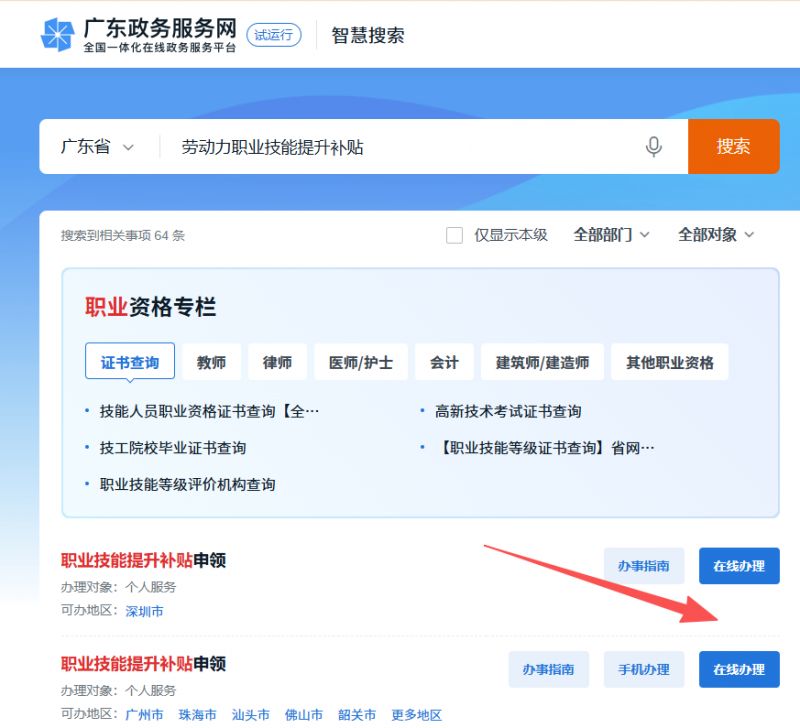The width and height of the screenshot is (800, 728).
Task: Open 【职业技能等级证书查询】省网 link
Action: (545, 448)
